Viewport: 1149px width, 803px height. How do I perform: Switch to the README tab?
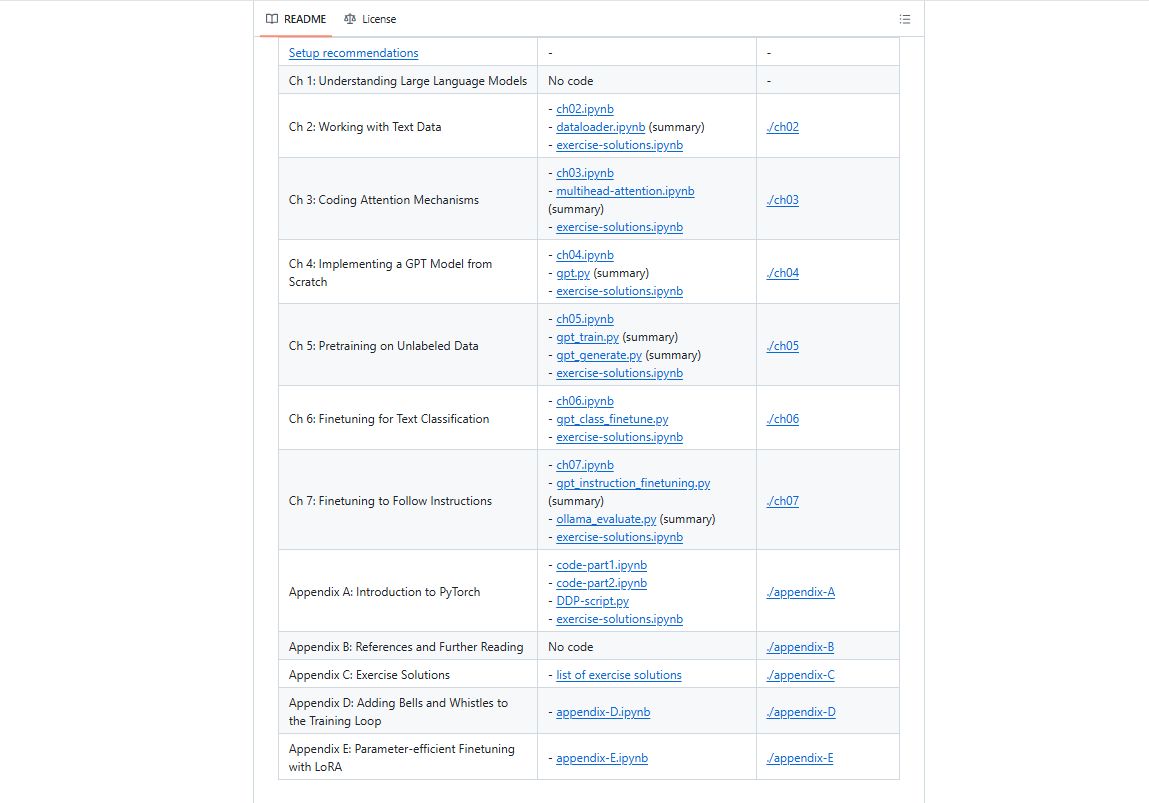[x=296, y=19]
